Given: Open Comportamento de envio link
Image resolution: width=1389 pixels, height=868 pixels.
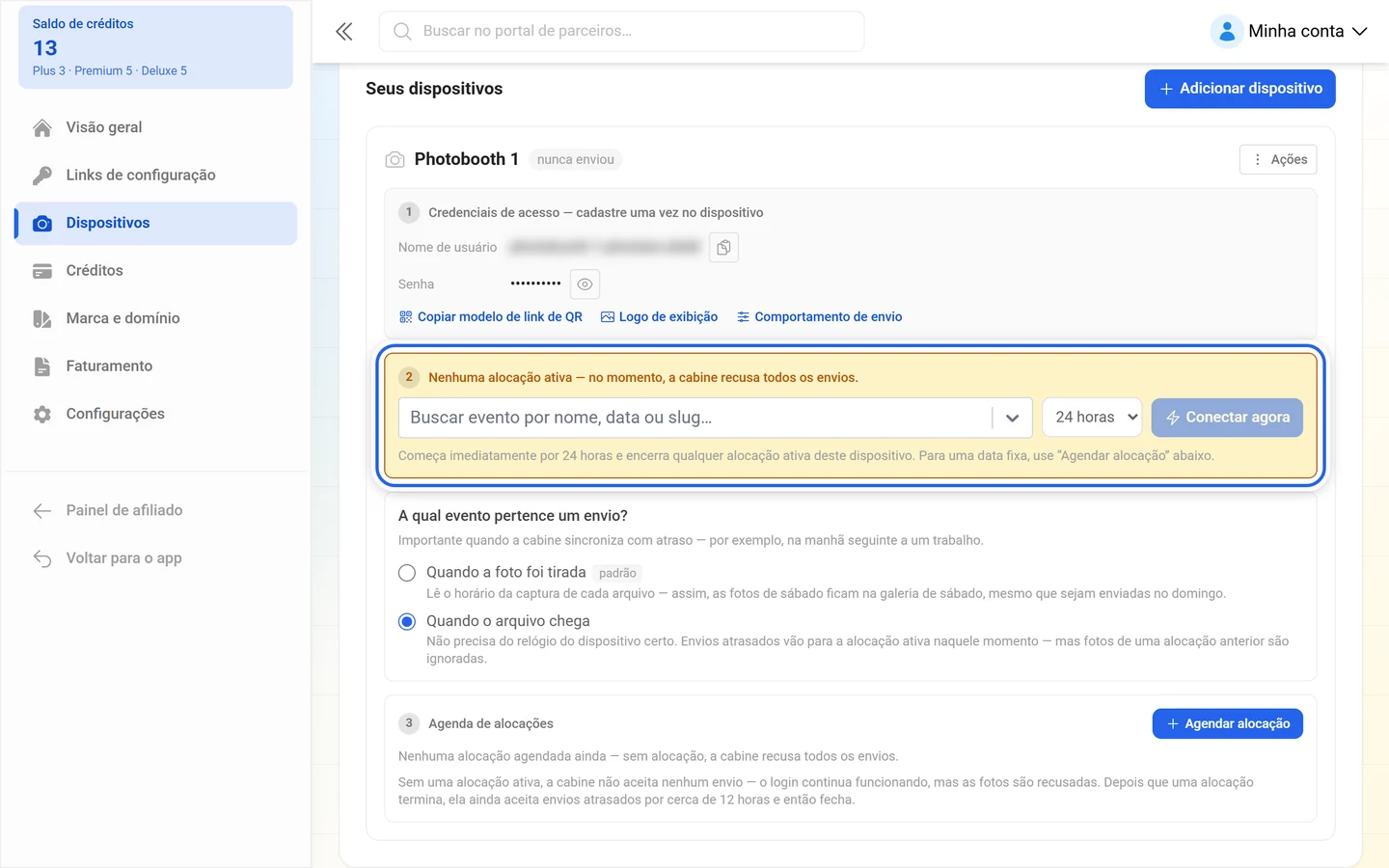Looking at the screenshot, I should pyautogui.click(x=820, y=316).
